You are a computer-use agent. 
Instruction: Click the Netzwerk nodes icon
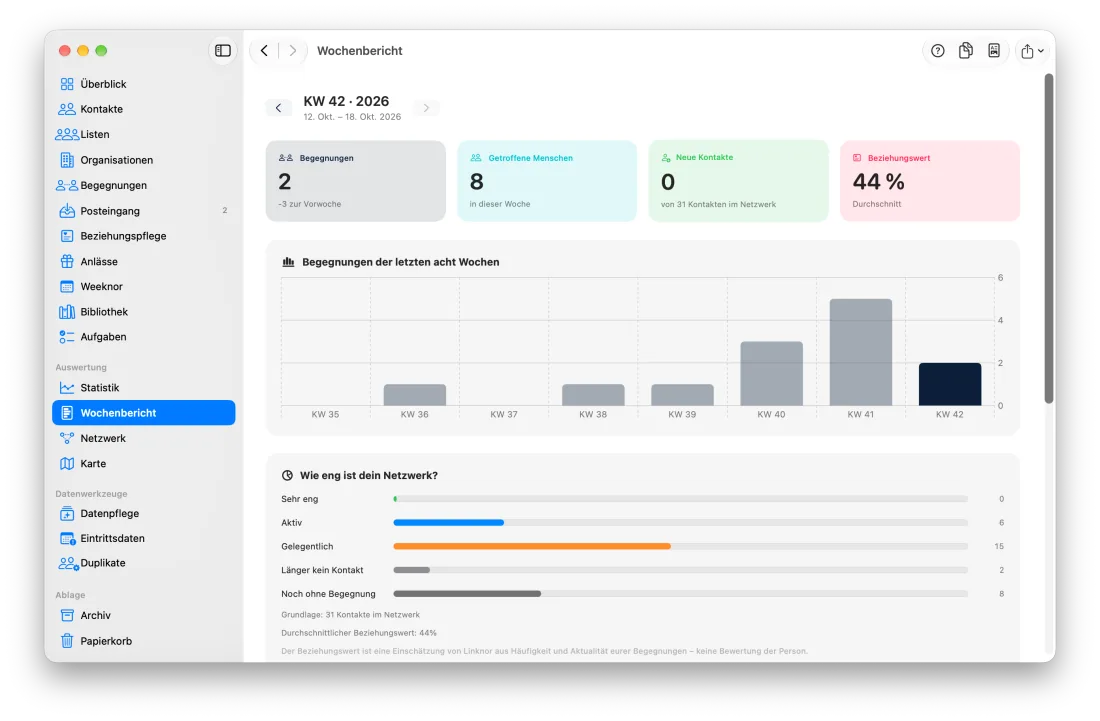pyautogui.click(x=67, y=438)
